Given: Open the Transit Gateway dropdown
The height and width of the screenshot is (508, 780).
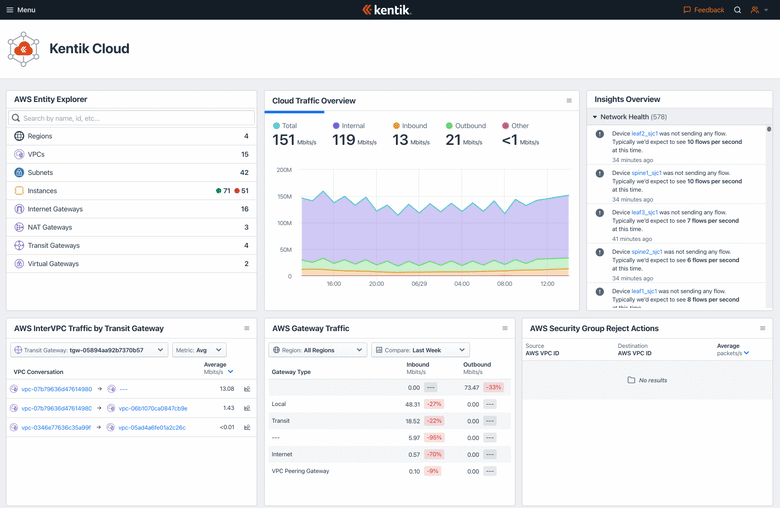Looking at the screenshot, I should (89, 350).
